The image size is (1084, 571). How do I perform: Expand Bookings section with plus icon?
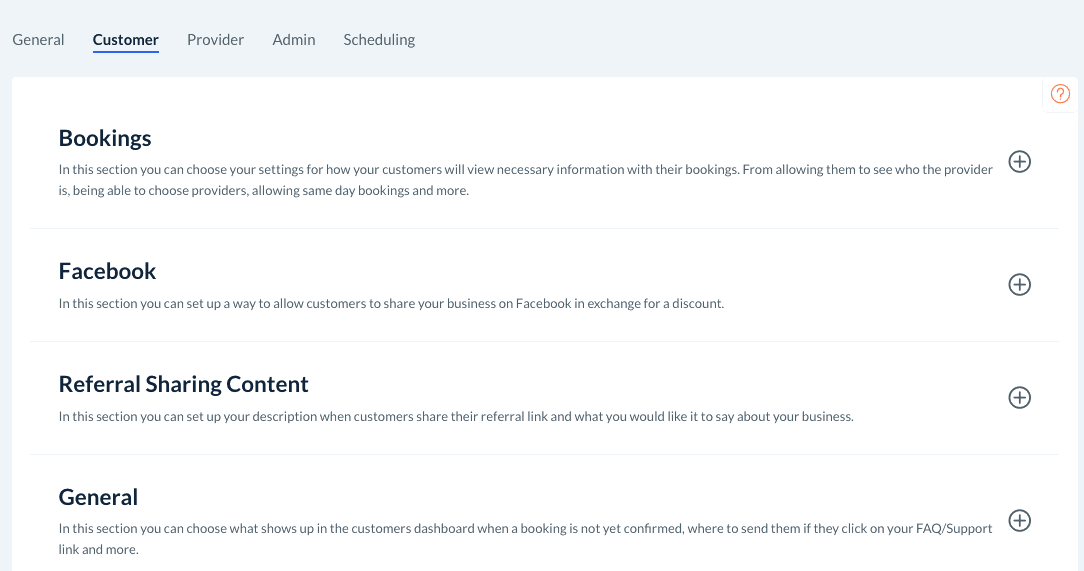pos(1019,162)
